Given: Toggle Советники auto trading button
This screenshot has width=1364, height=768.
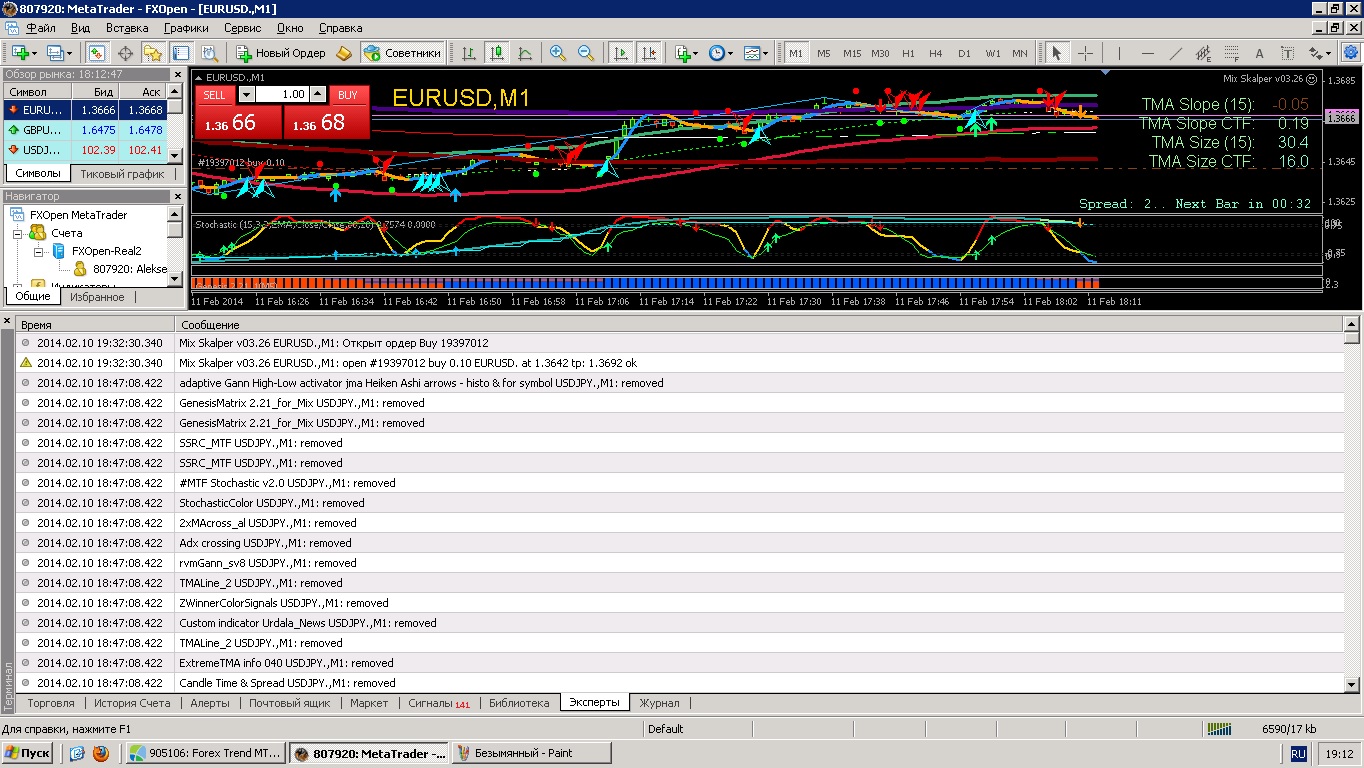Looking at the screenshot, I should 402,53.
